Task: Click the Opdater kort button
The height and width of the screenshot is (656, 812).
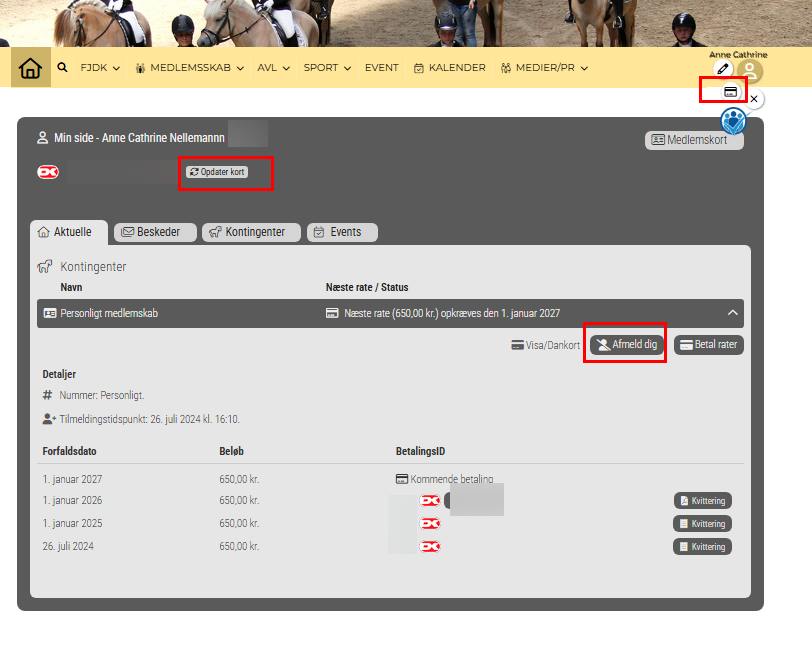Action: click(217, 172)
